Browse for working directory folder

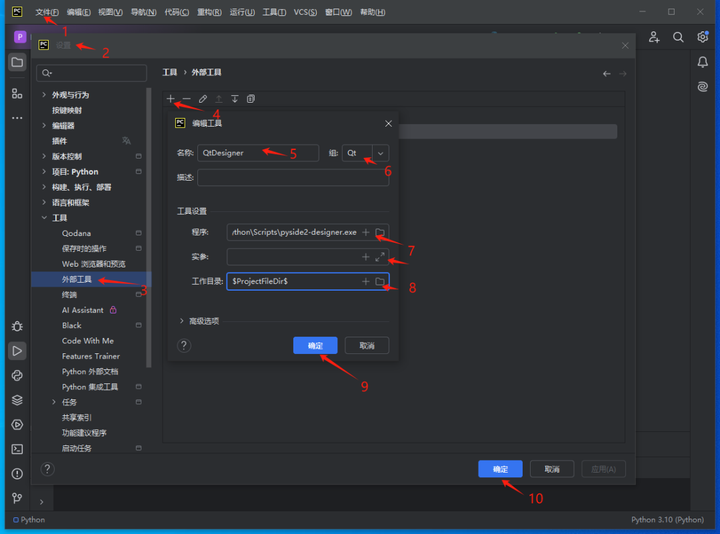pos(380,281)
